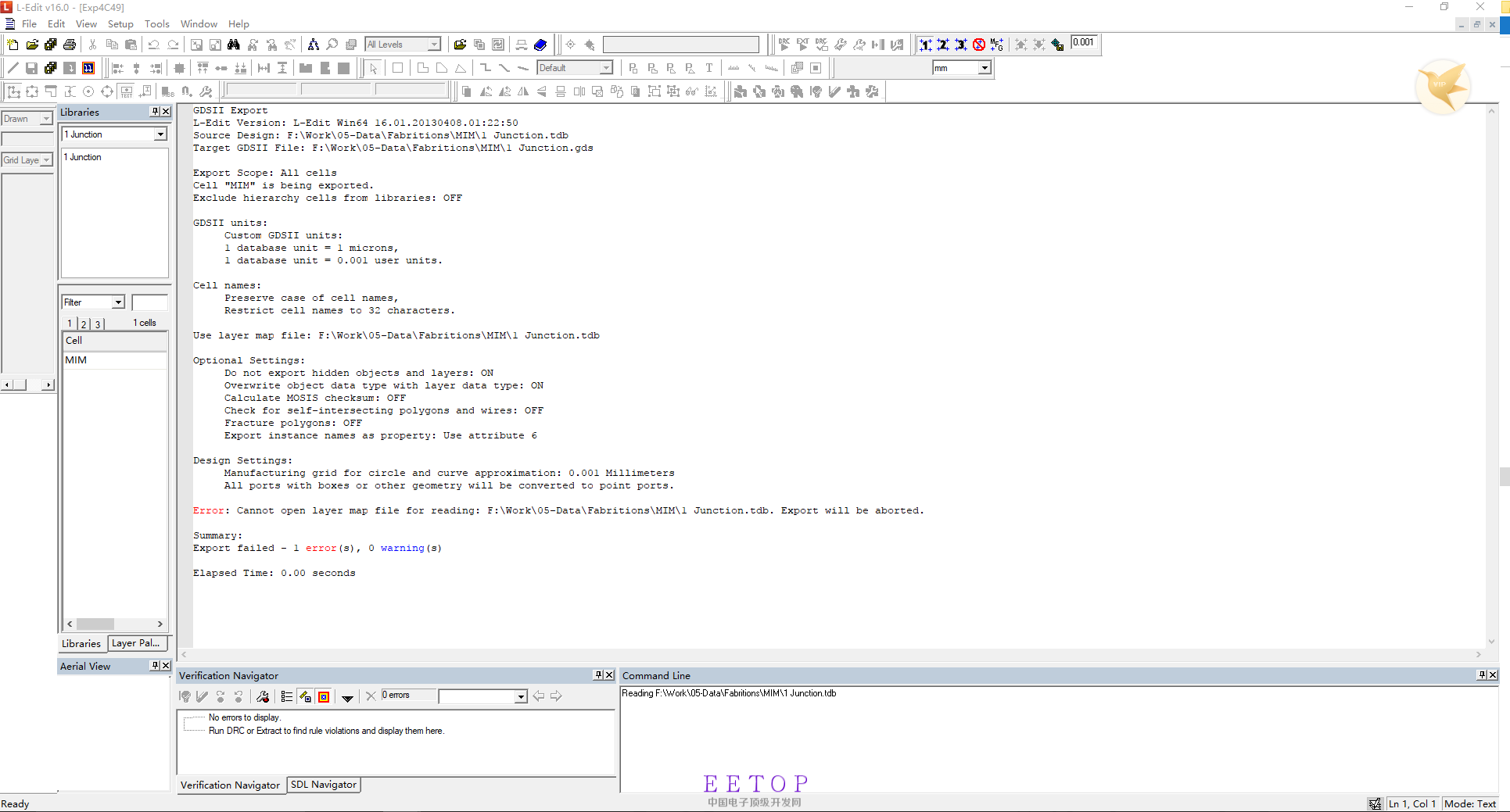Open the design hierarchy tree icon
Viewport: 1510px width, 812px height.
pos(313,45)
